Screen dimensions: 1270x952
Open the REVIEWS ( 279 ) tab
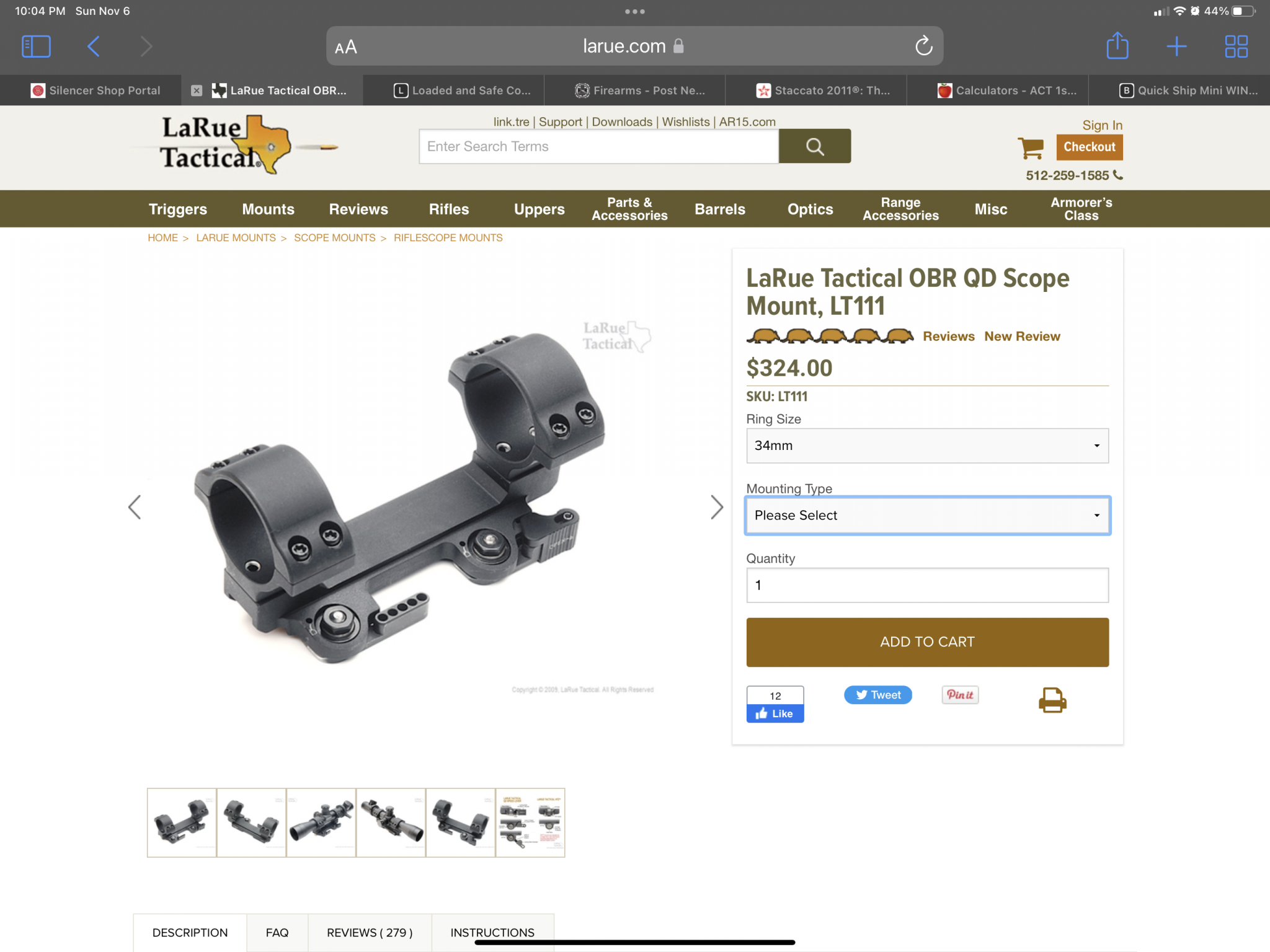(370, 933)
